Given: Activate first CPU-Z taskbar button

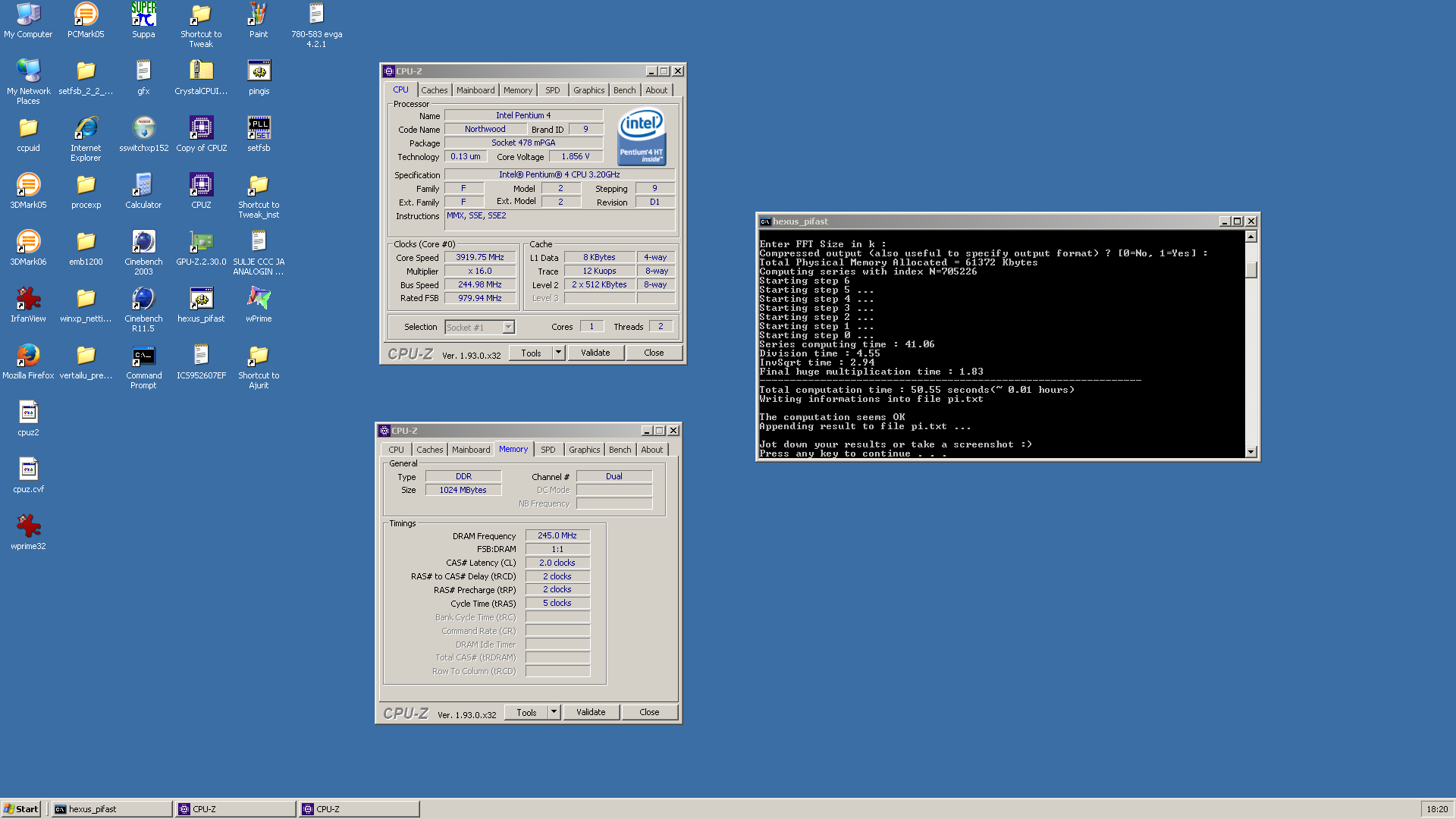Looking at the screenshot, I should pos(235,809).
